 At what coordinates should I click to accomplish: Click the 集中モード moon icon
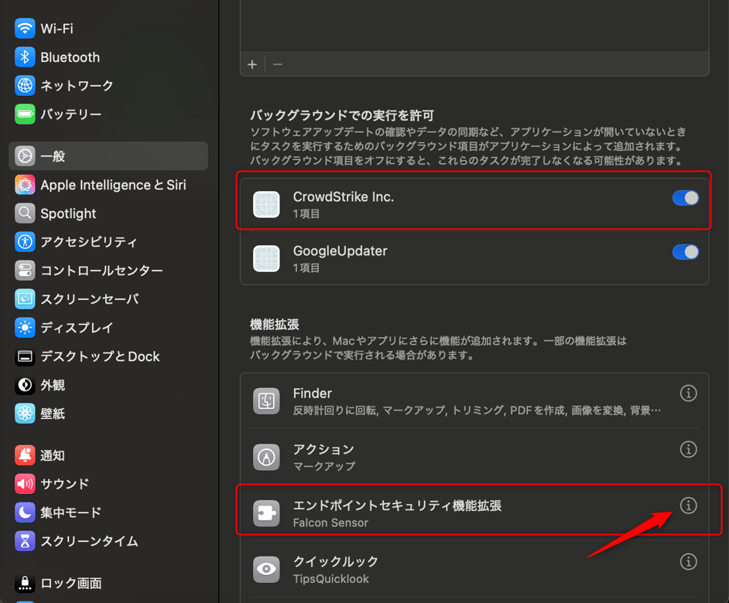(x=25, y=512)
